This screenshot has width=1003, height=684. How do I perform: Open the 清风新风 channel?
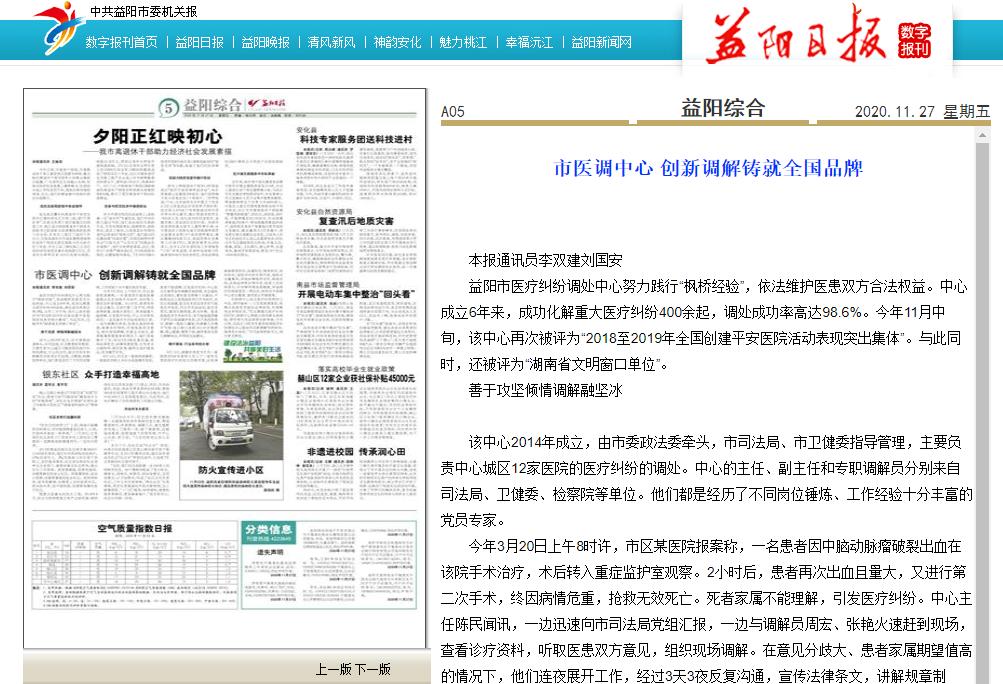(x=331, y=44)
